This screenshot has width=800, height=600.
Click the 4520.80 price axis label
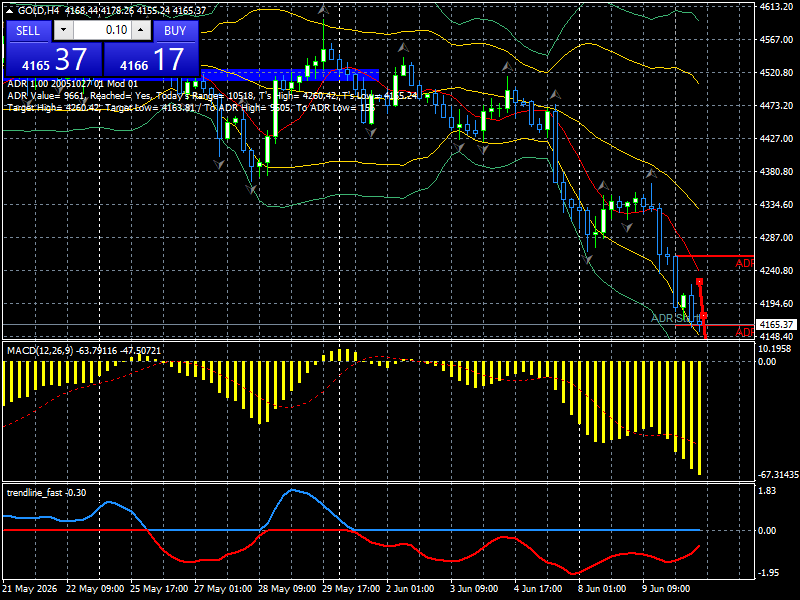[x=776, y=72]
